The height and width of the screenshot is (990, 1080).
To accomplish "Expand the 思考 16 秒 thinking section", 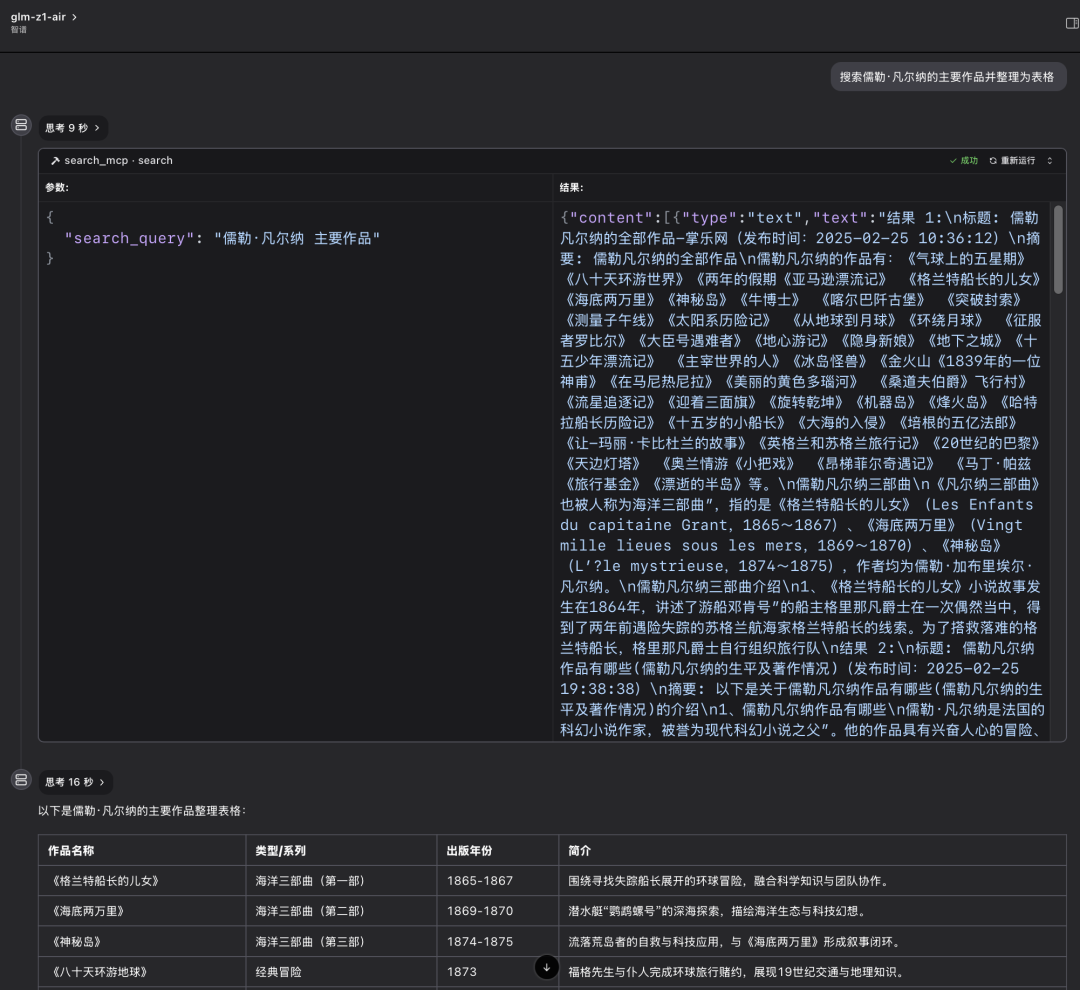I will tap(76, 782).
